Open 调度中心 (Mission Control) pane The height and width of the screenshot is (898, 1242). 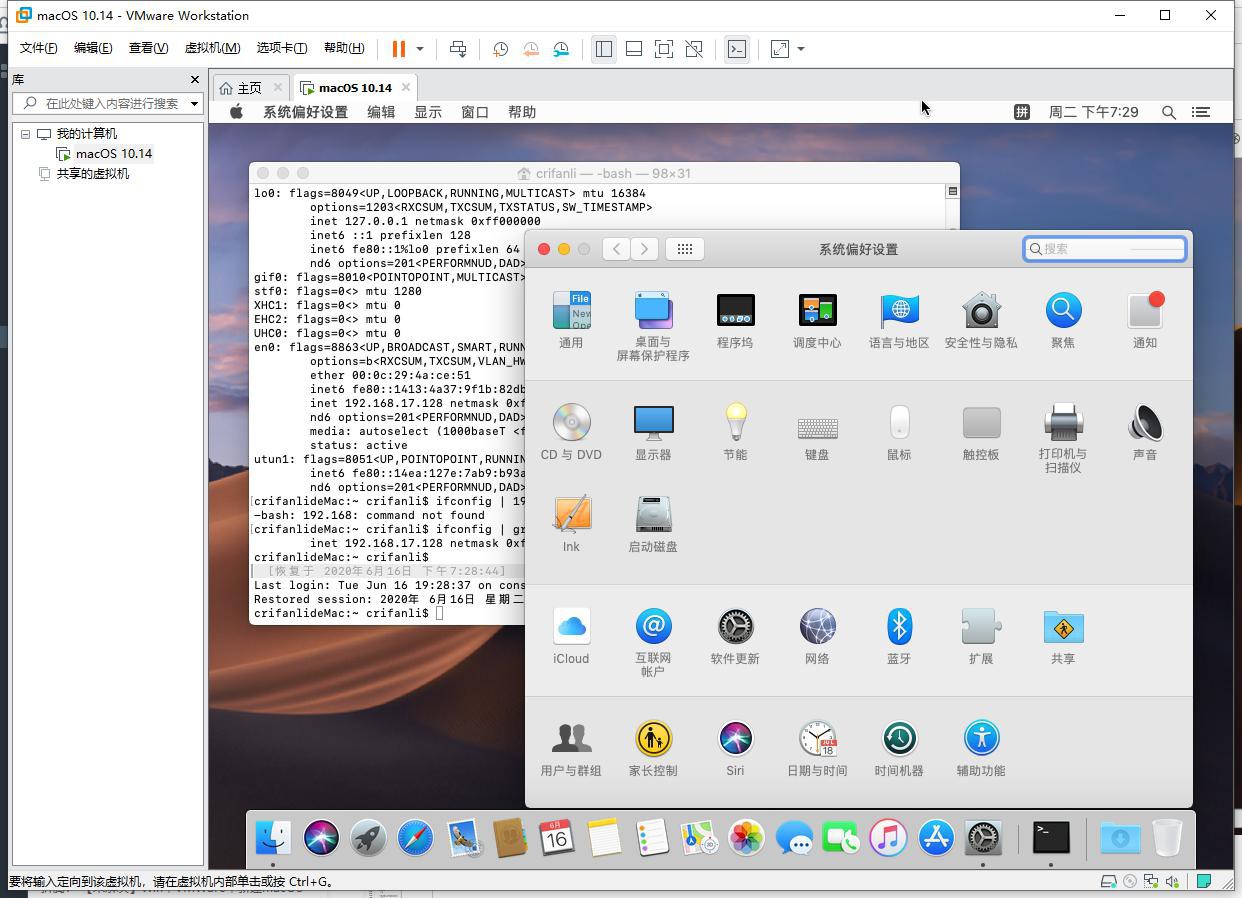pyautogui.click(x=817, y=320)
